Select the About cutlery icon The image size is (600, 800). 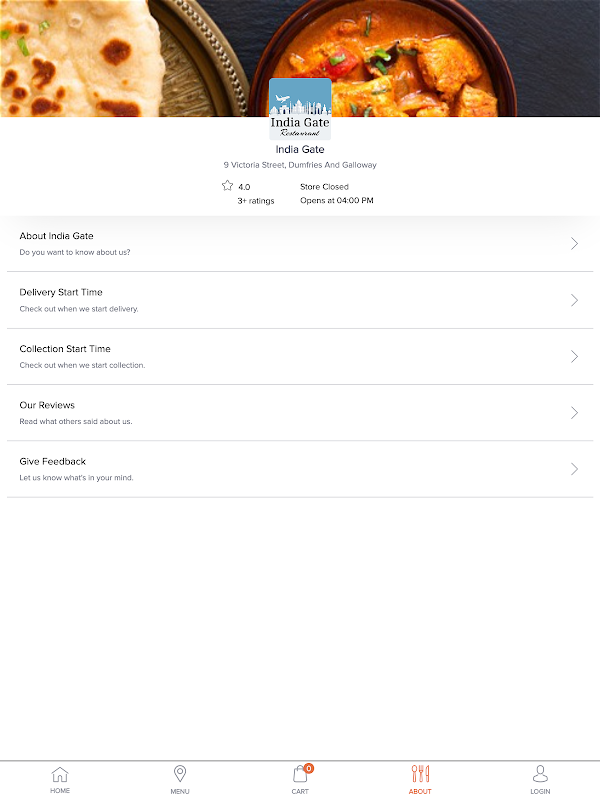pos(420,773)
